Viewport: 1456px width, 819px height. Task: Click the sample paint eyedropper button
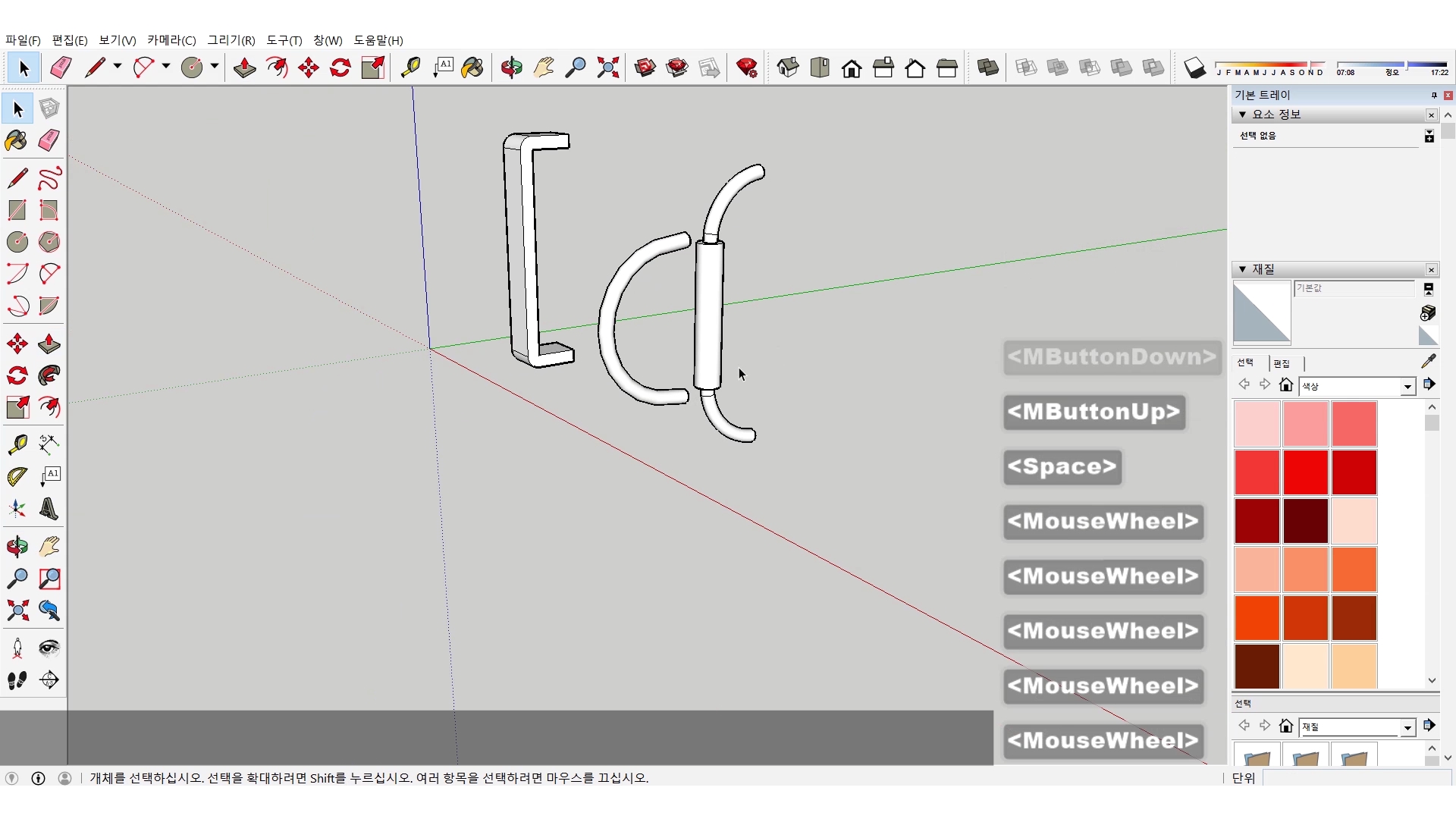tap(1428, 361)
